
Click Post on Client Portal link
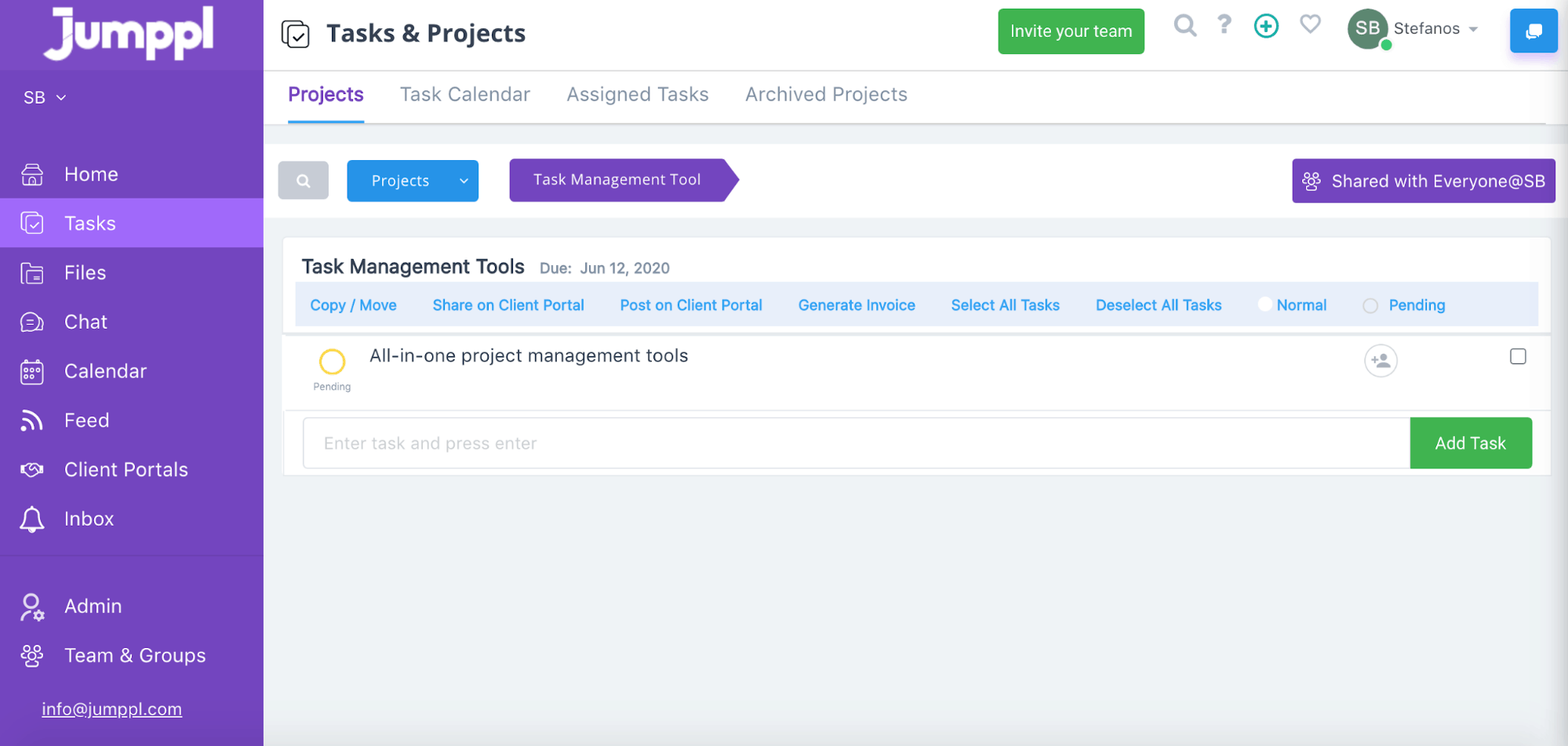click(x=691, y=305)
